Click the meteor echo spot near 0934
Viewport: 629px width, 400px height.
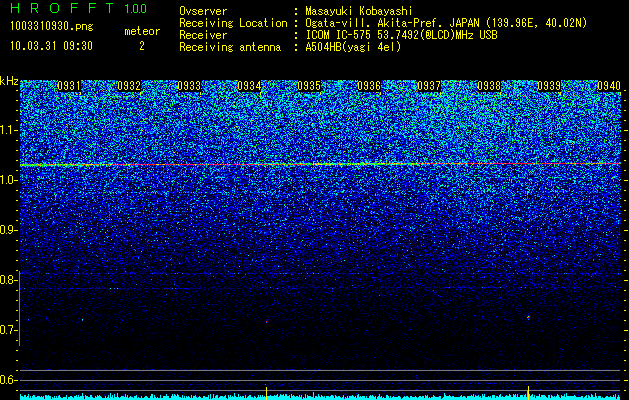[266, 321]
